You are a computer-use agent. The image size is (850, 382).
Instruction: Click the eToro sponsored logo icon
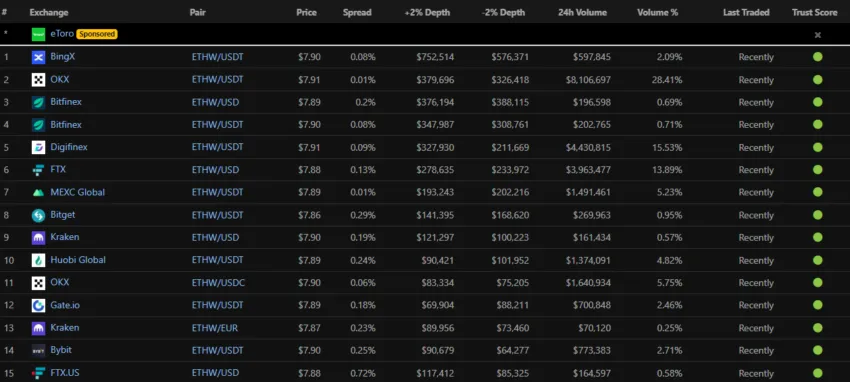(38, 34)
